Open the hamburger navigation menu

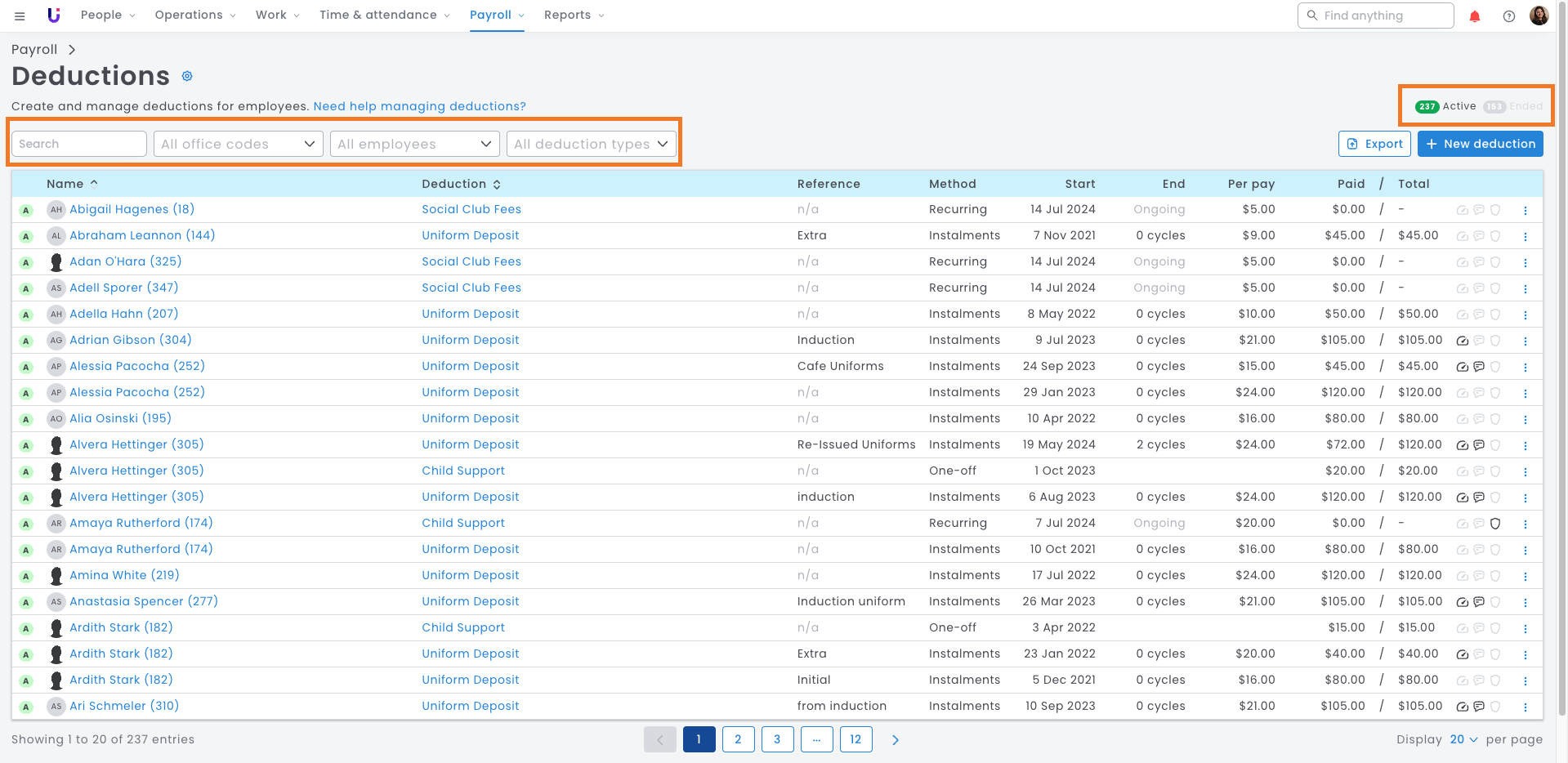[x=20, y=16]
